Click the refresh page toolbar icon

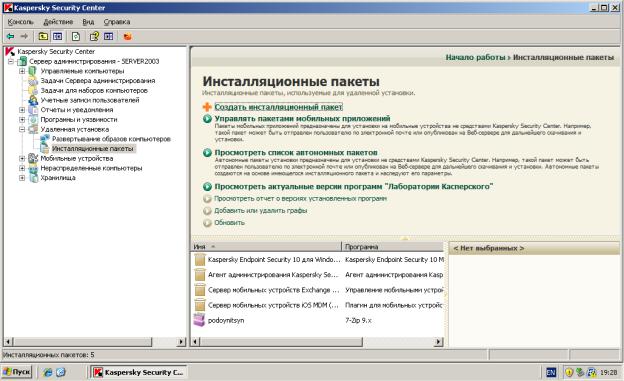[x=76, y=37]
